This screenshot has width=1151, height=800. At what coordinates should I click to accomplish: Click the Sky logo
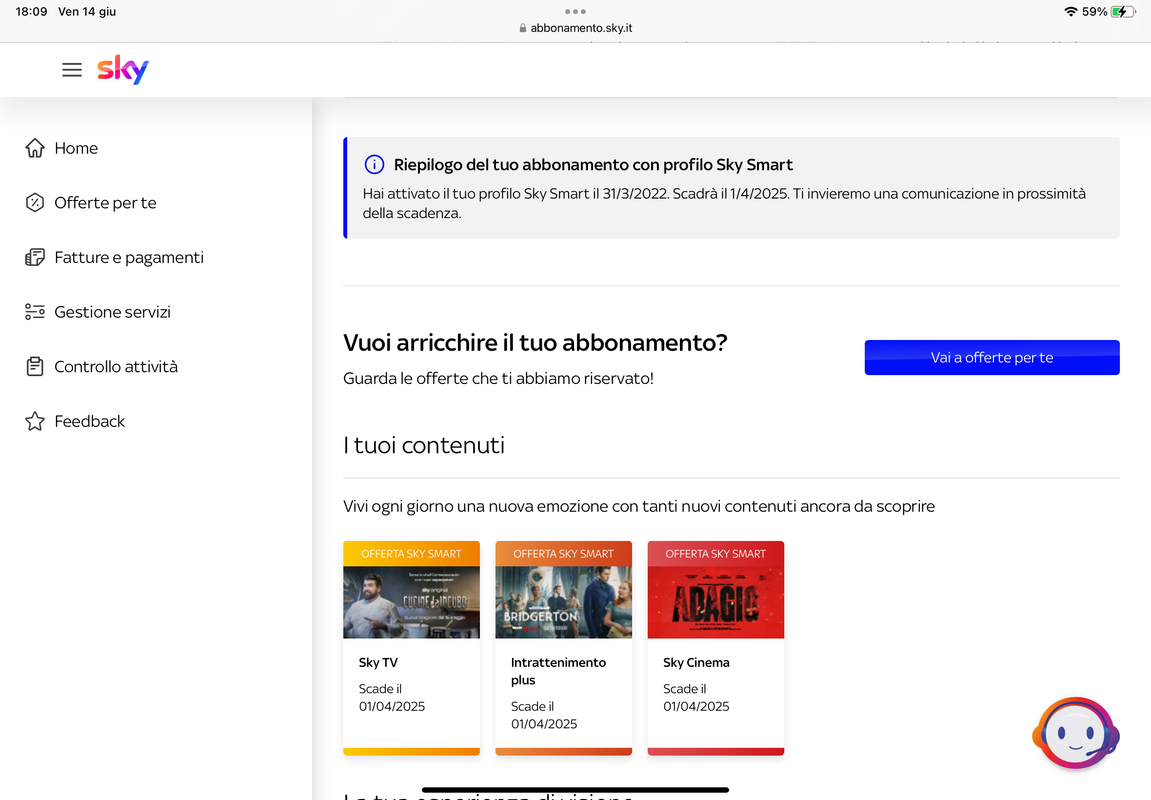(123, 70)
